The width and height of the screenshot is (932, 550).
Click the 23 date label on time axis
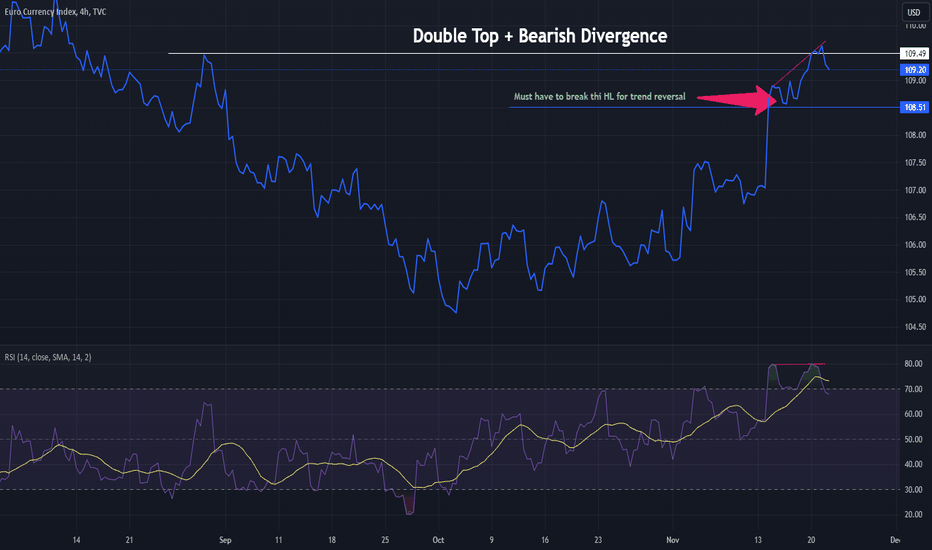click(x=598, y=540)
